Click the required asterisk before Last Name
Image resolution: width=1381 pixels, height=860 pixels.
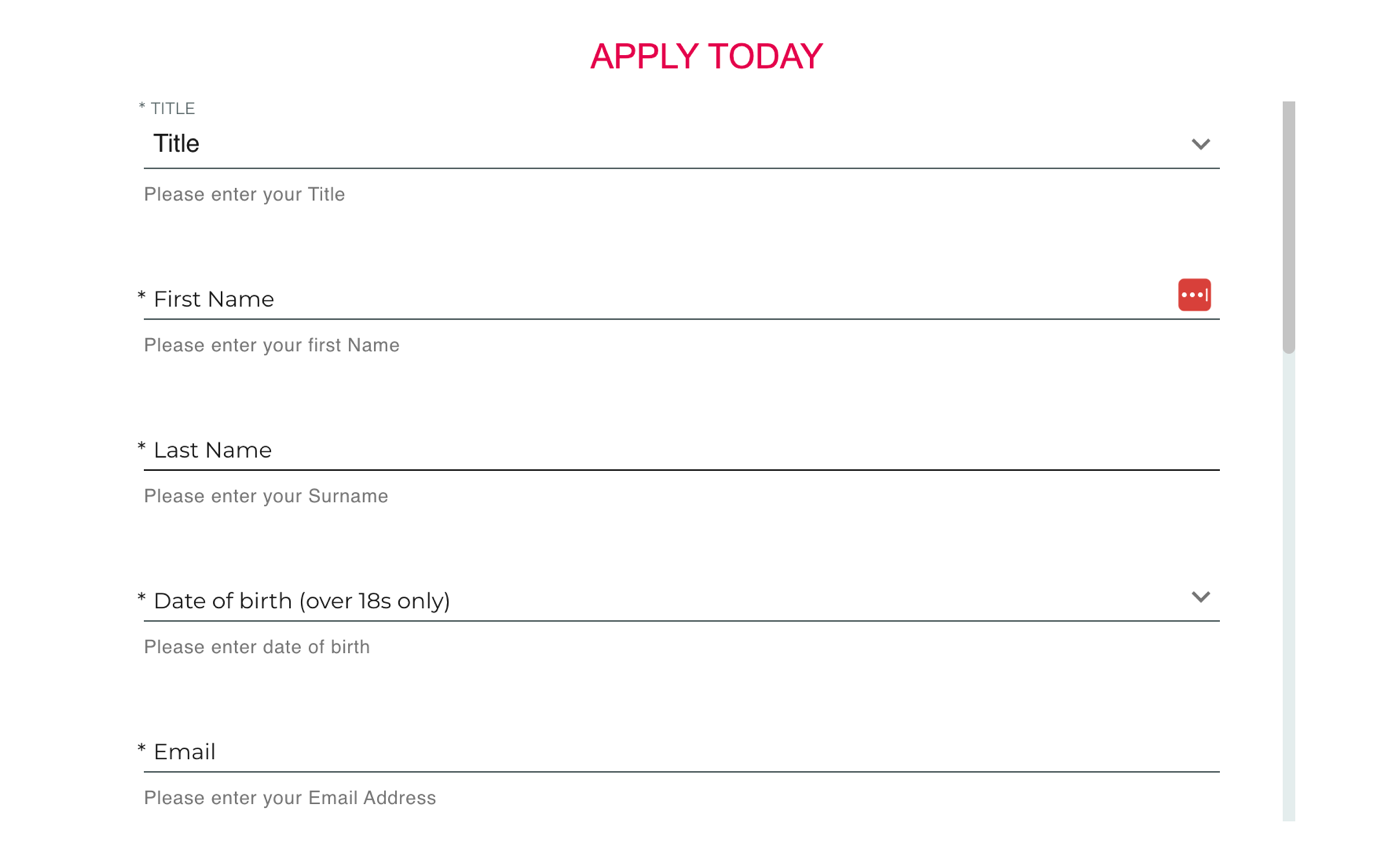click(x=142, y=447)
